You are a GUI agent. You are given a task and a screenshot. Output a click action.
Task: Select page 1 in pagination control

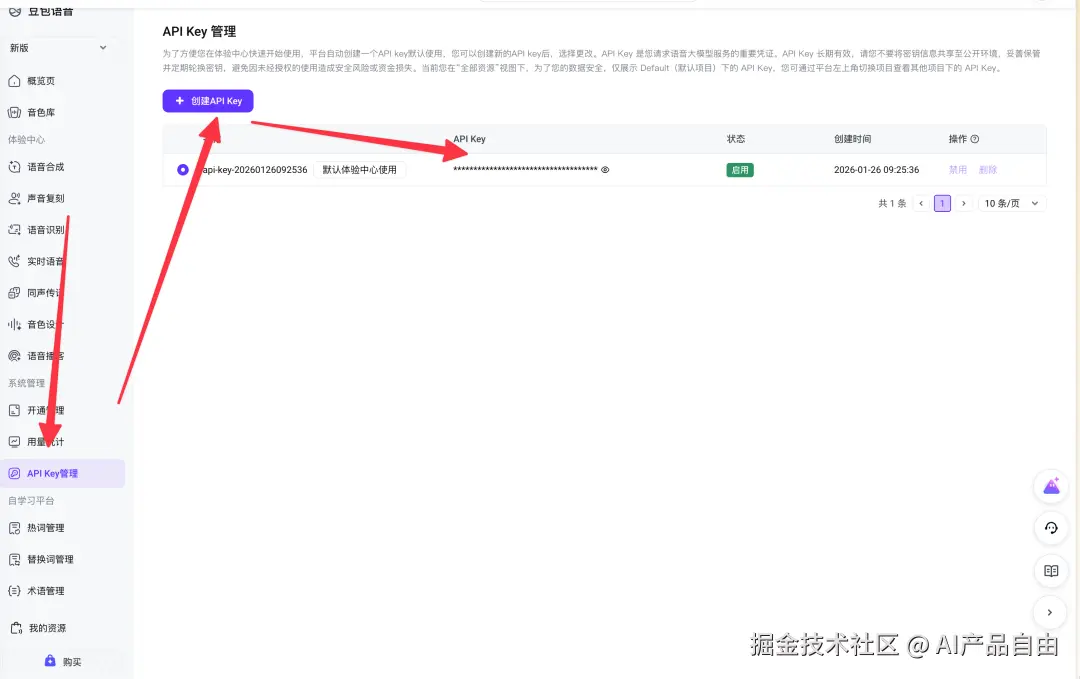[942, 203]
